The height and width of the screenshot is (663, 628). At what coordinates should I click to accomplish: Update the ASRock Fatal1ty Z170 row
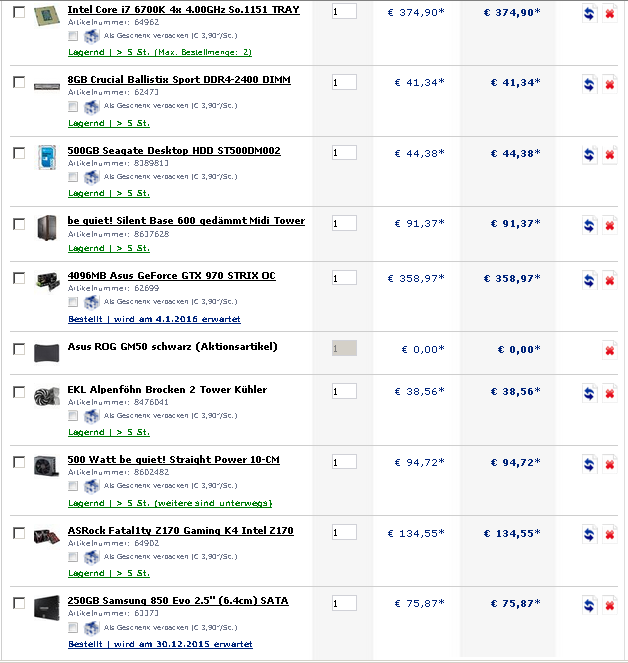click(590, 534)
